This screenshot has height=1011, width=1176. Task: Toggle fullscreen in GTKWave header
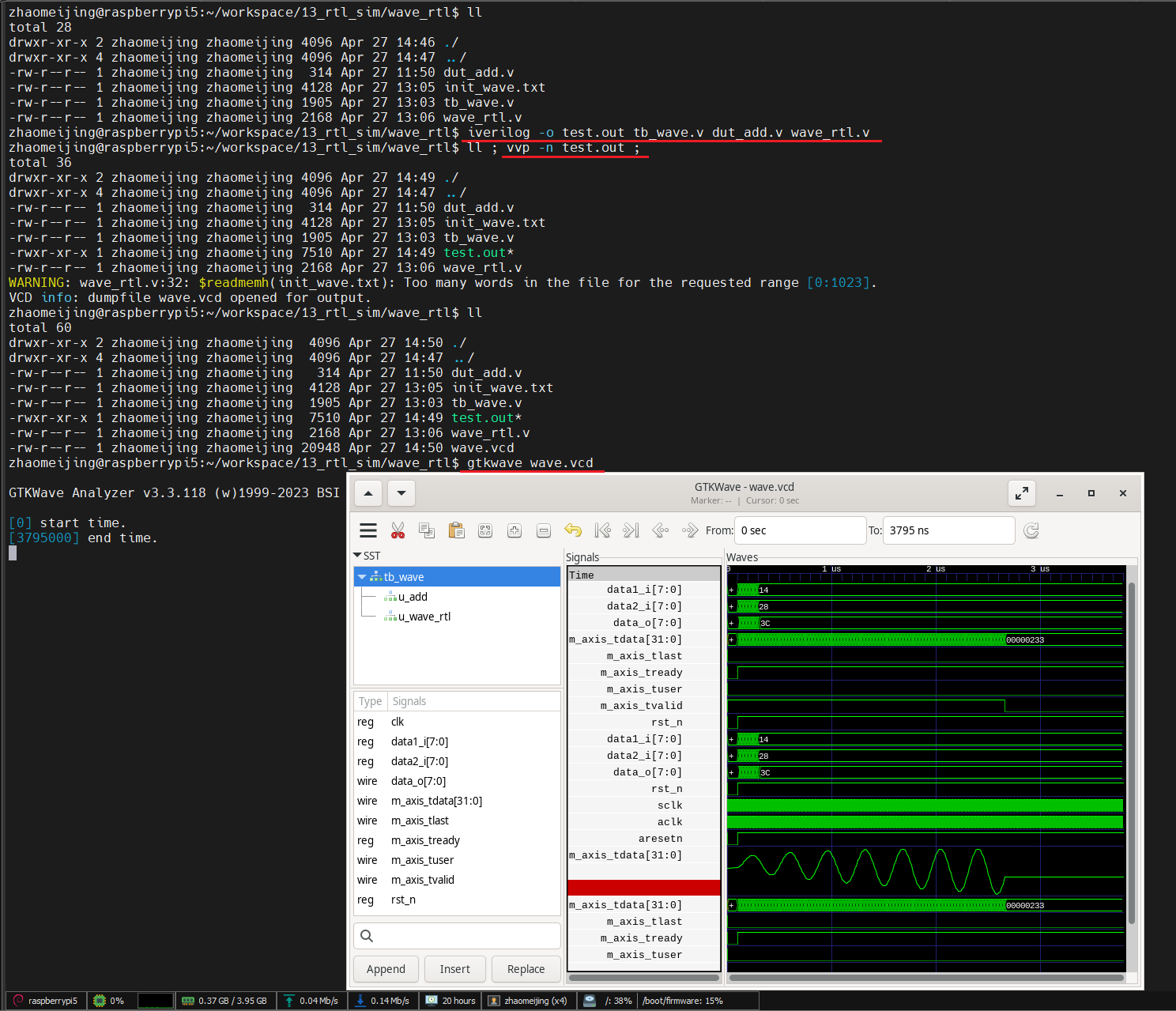coord(1022,493)
